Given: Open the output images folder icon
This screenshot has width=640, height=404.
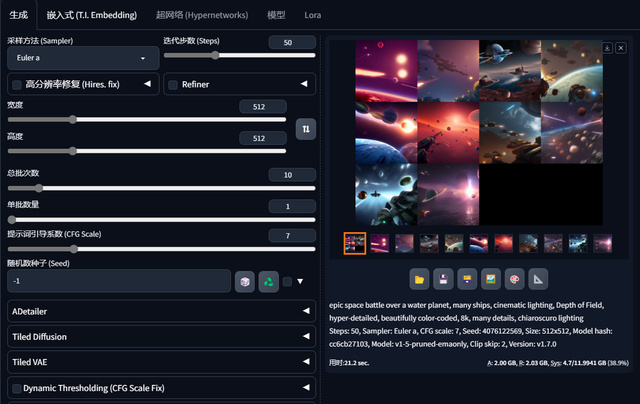Looking at the screenshot, I should point(419,280).
